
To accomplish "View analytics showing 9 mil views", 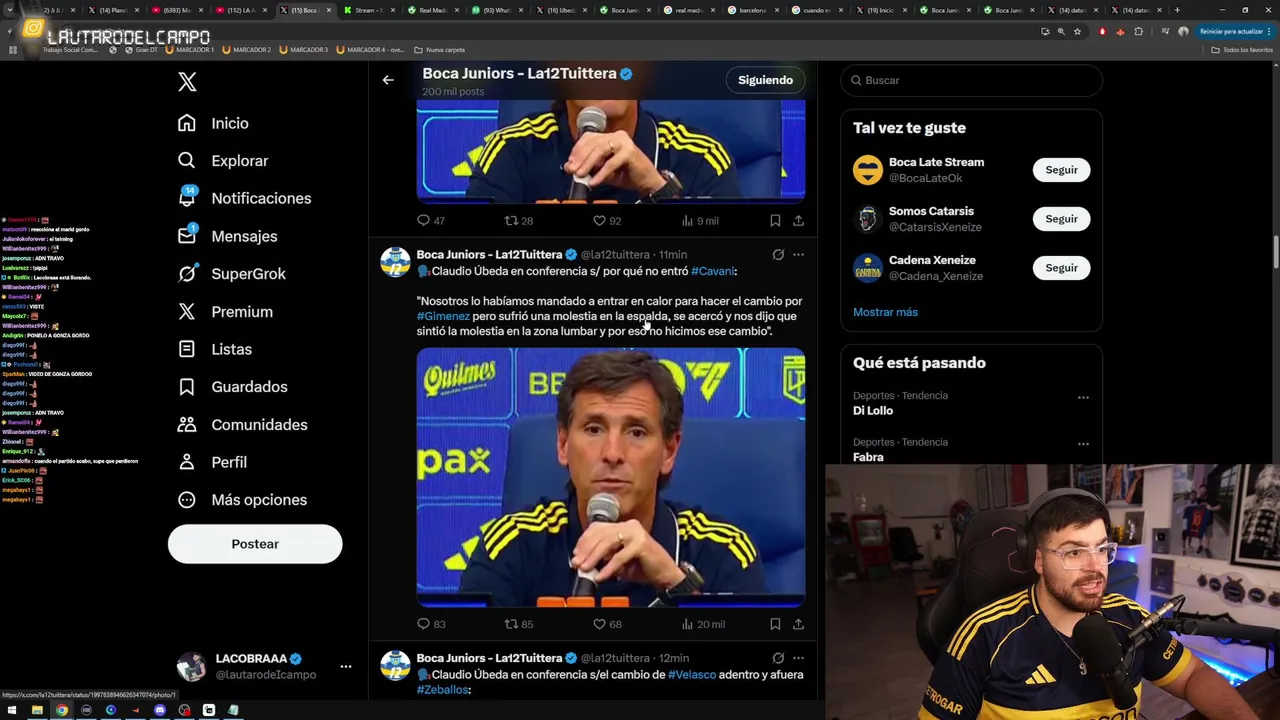I will (x=700, y=220).
